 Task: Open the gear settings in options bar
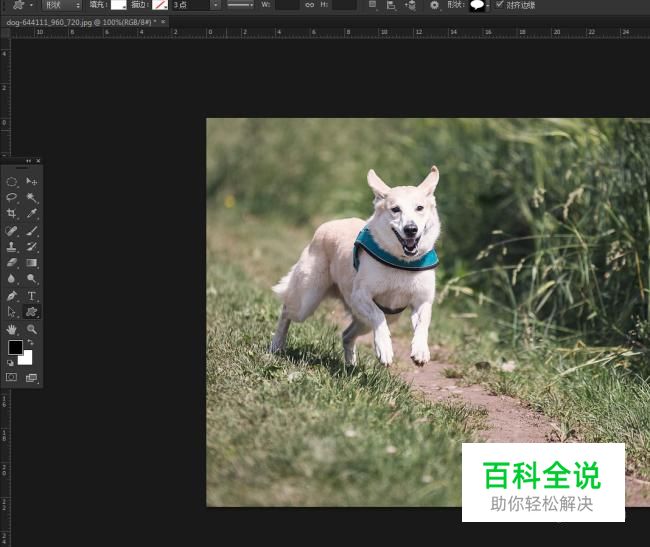point(435,5)
